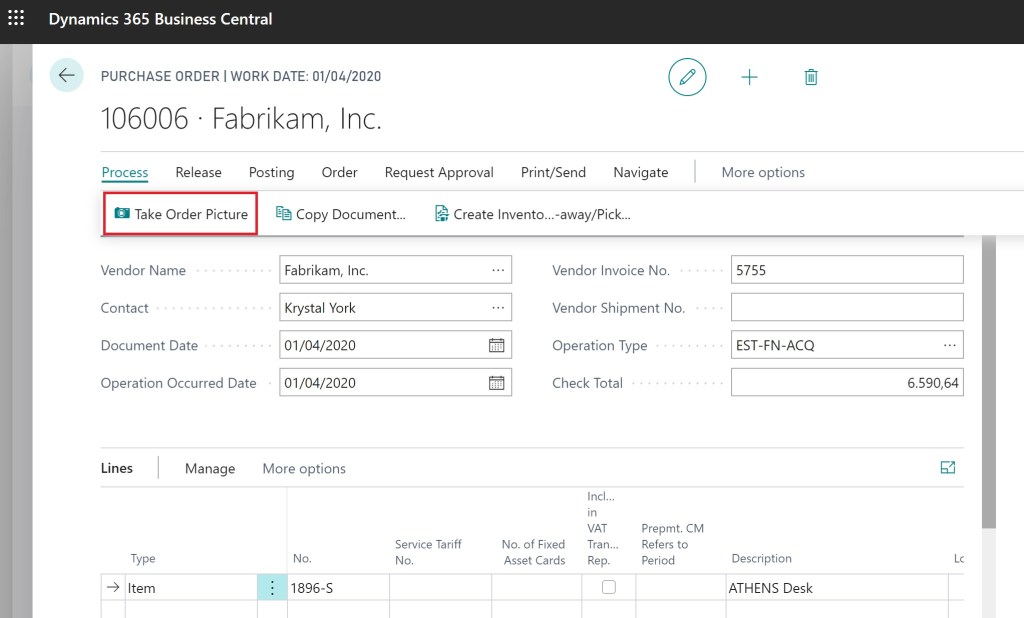
Task: Click the Vendor Shipment No. field
Action: 846,308
